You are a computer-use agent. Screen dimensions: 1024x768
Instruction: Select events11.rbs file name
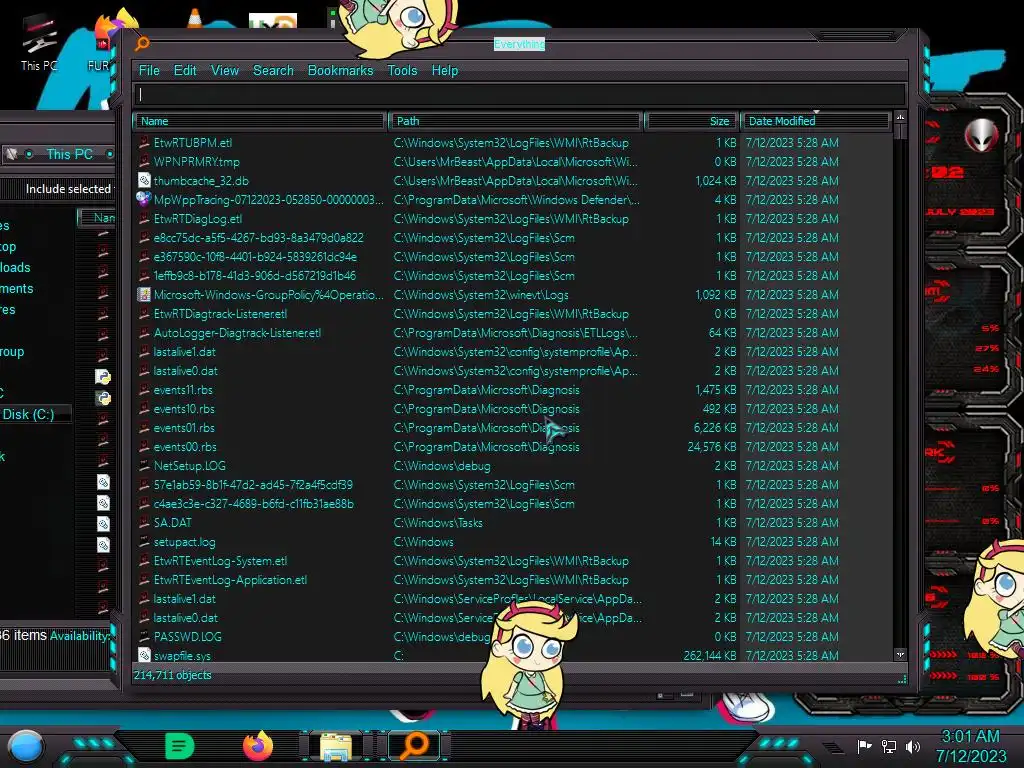(x=184, y=390)
